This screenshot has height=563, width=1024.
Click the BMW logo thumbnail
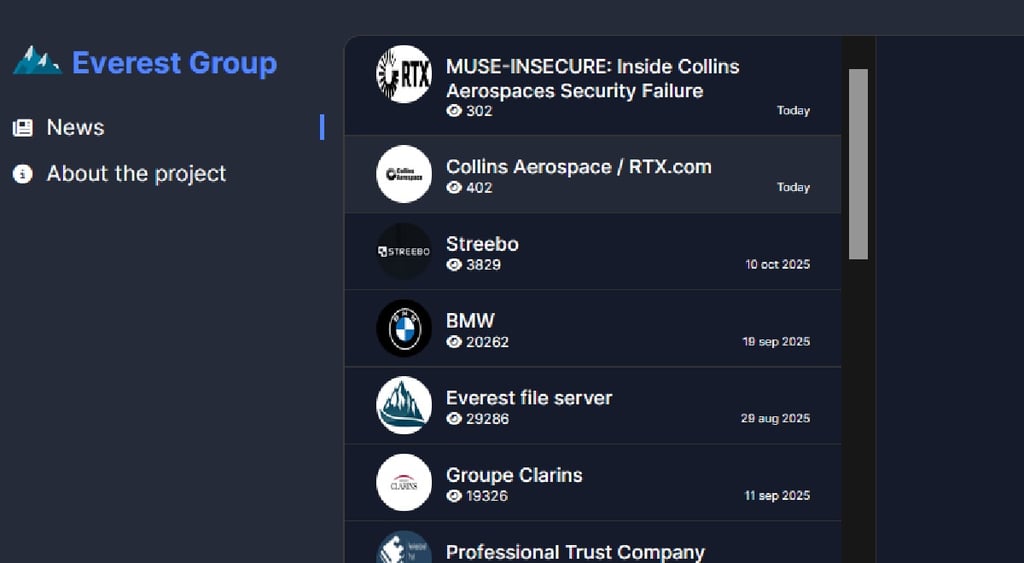pos(404,328)
